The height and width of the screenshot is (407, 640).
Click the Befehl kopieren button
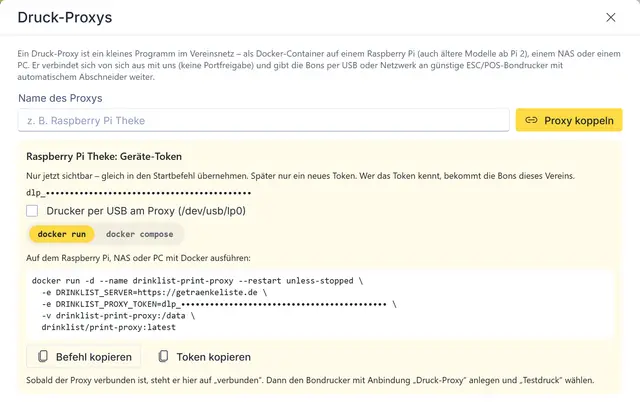[84, 356]
